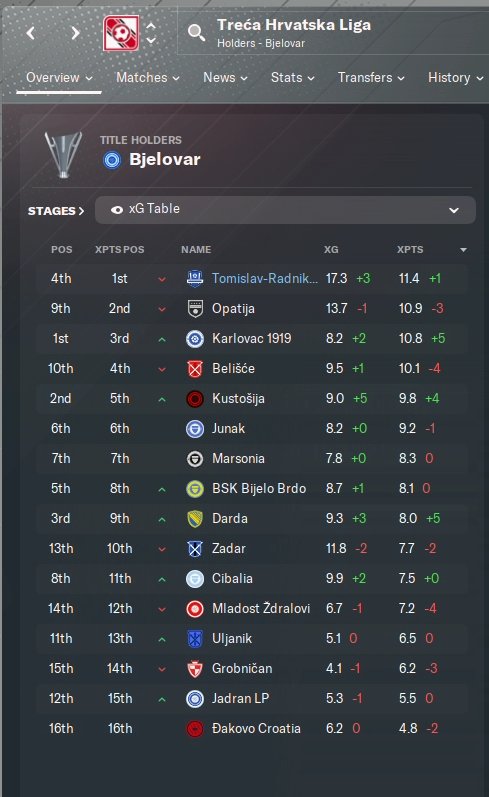Click the XPTS sort arrow
Viewport: 489px width, 797px height.
463,250
